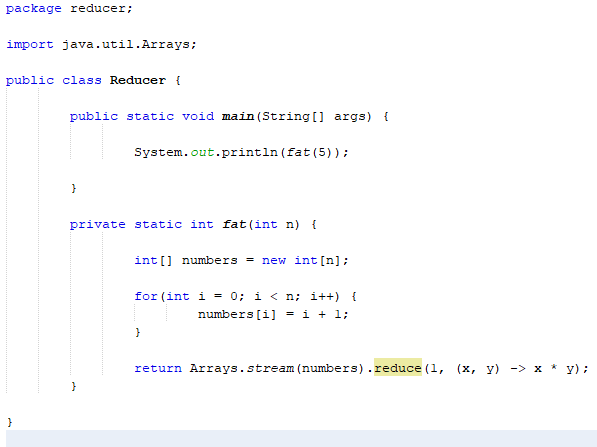Click the closing brace of the main method
Image resolution: width=597 pixels, height=447 pixels.
74,188
